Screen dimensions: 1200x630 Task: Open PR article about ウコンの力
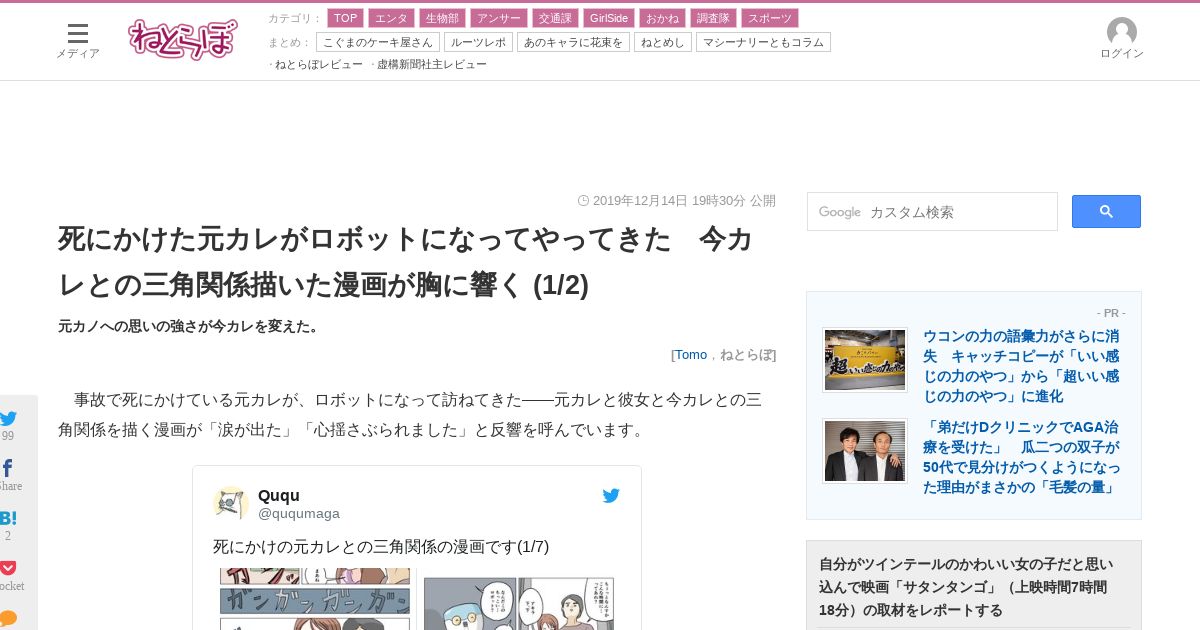coord(1021,366)
